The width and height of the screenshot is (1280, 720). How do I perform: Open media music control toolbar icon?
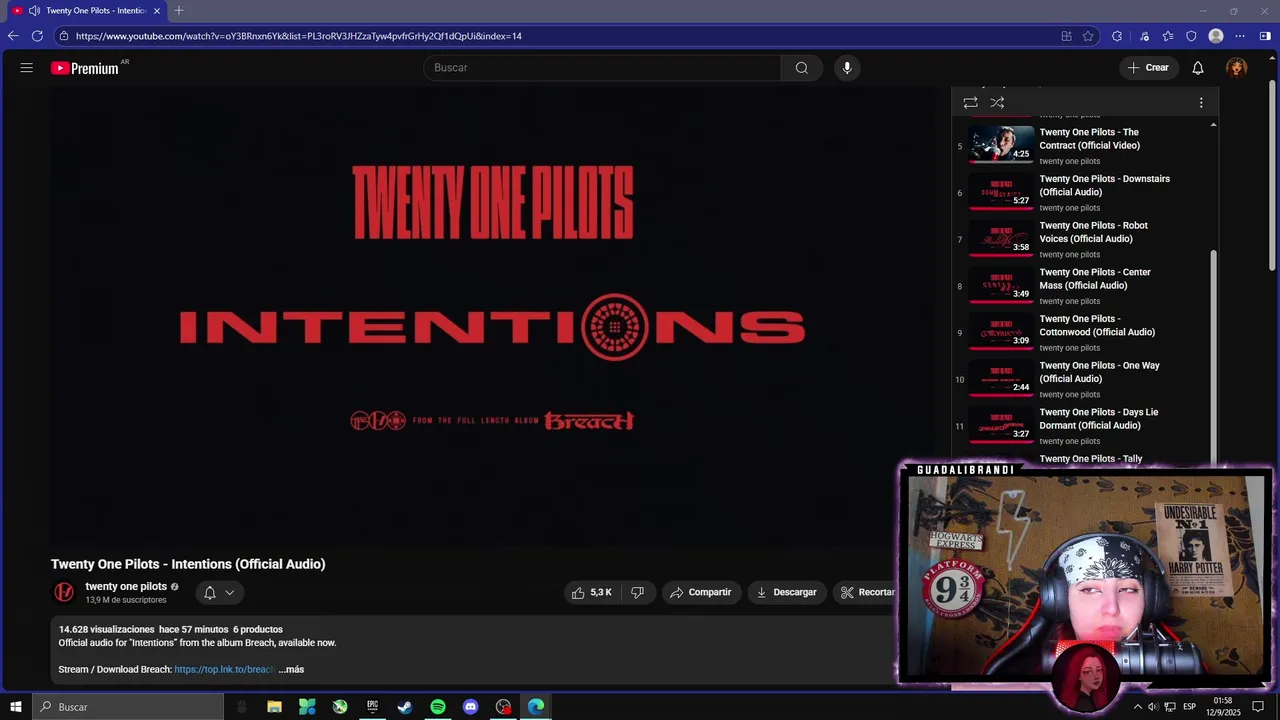tap(1145, 36)
